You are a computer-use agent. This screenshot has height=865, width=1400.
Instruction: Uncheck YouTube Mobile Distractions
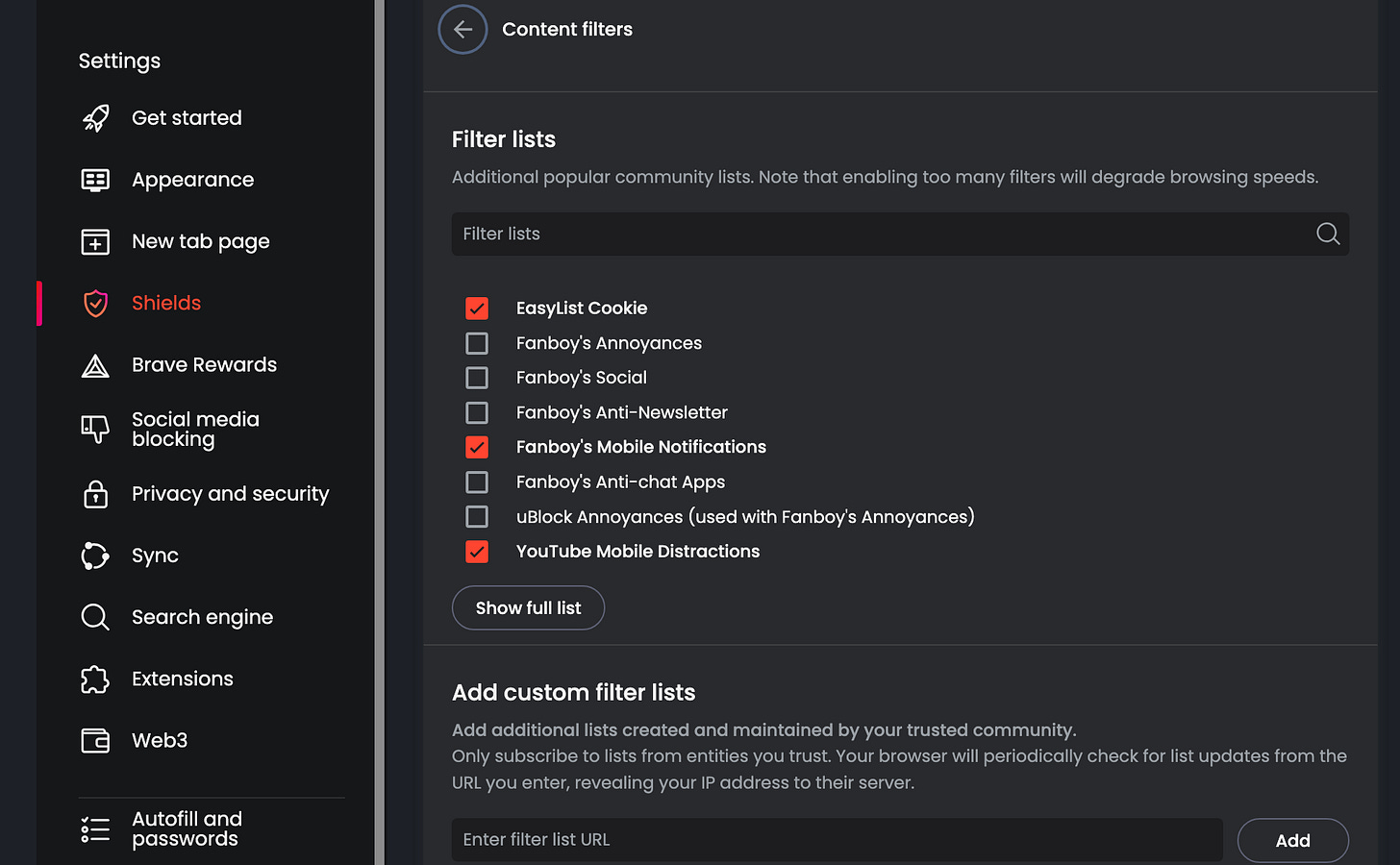click(x=477, y=552)
